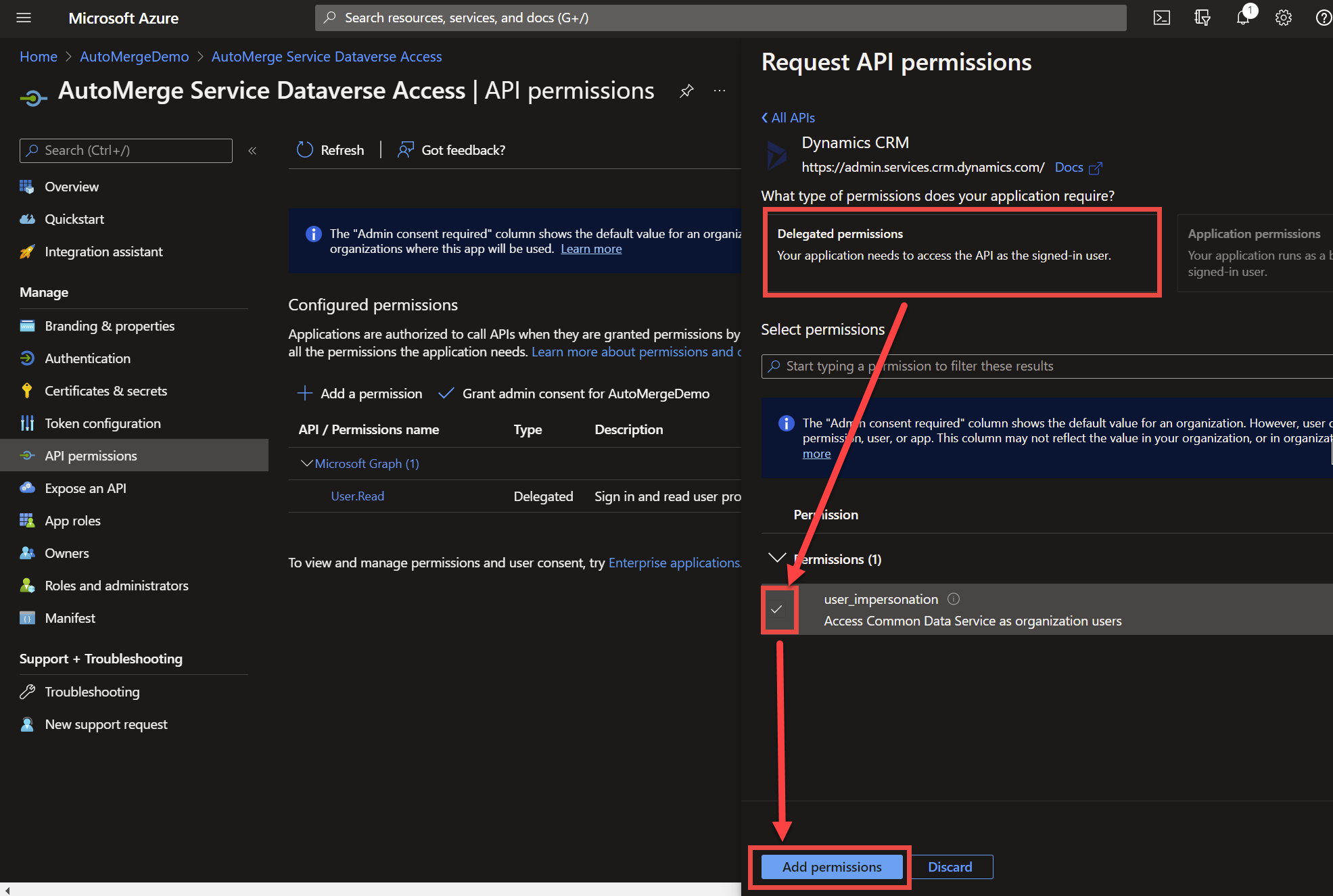
Task: Open the help question mark icon
Action: coord(1324,18)
